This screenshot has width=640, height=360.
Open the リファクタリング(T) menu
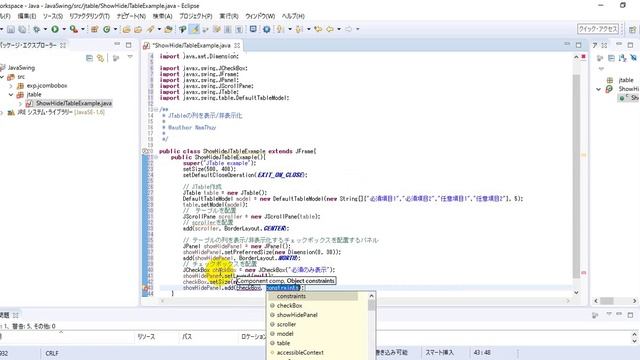[x=89, y=16]
